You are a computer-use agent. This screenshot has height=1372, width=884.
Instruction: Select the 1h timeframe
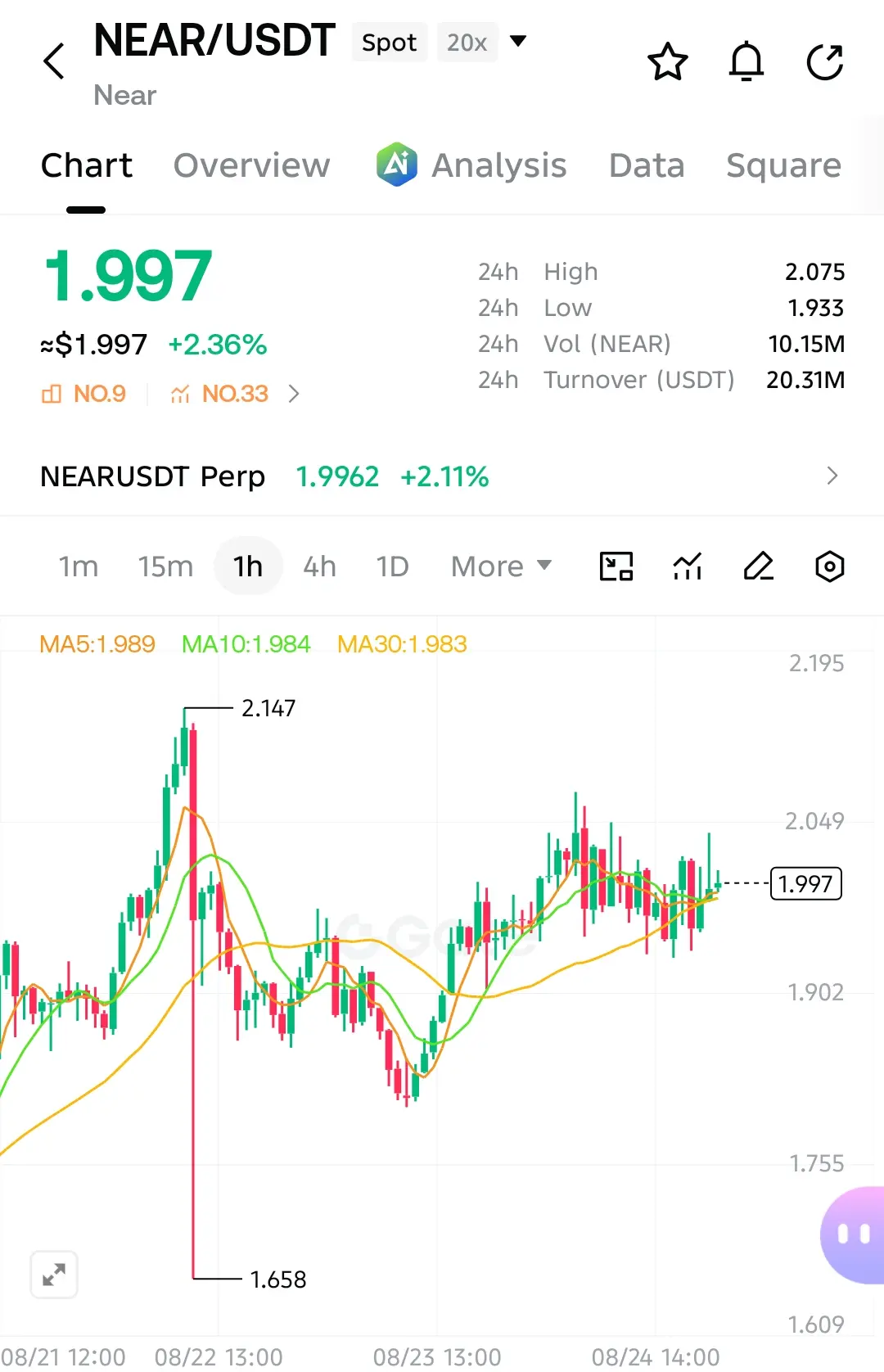click(x=248, y=566)
